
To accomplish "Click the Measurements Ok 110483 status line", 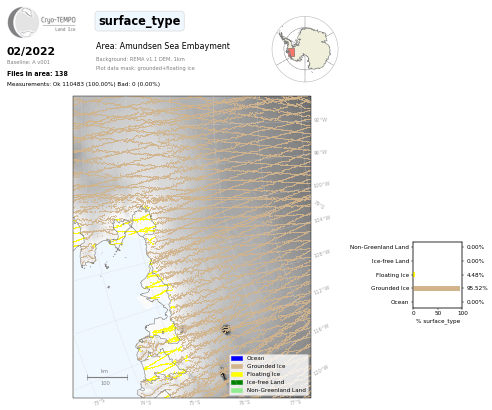I will [x=83, y=84].
